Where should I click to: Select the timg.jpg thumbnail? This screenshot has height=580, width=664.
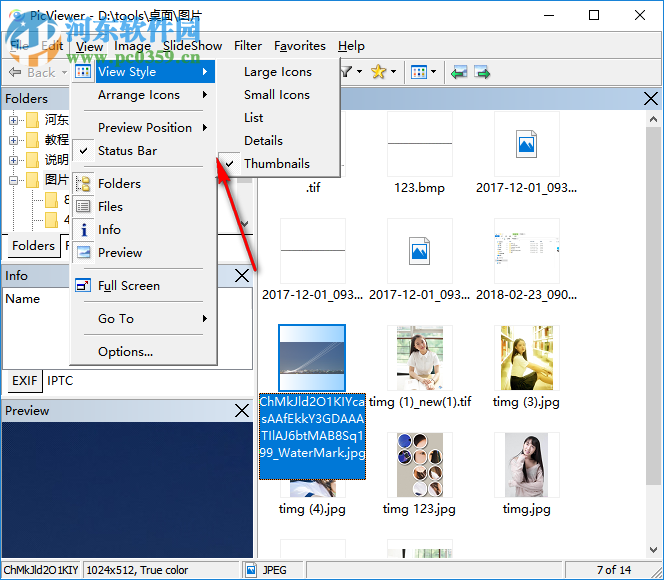526,464
